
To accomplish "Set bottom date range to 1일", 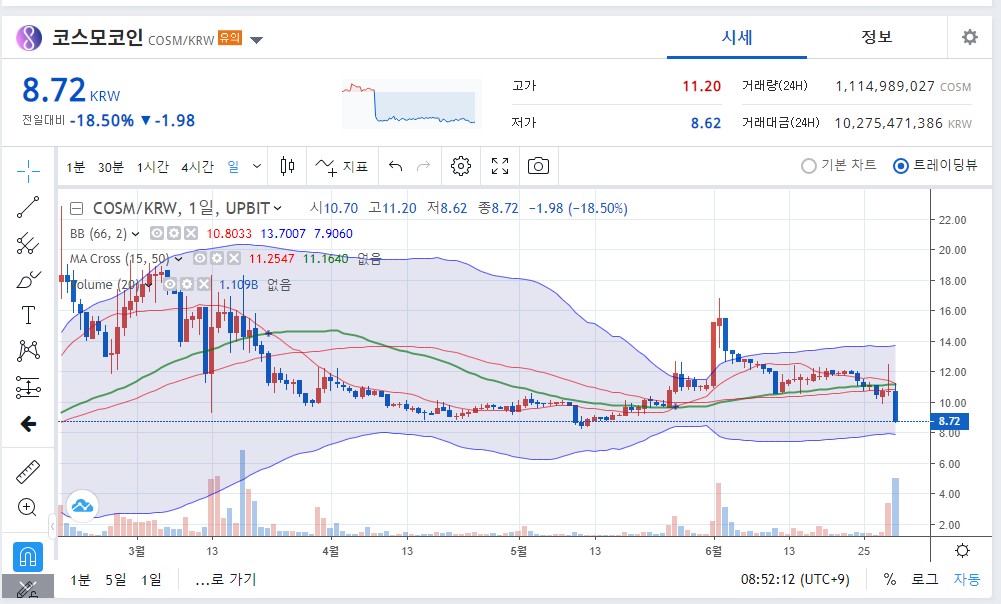I will 151,580.
